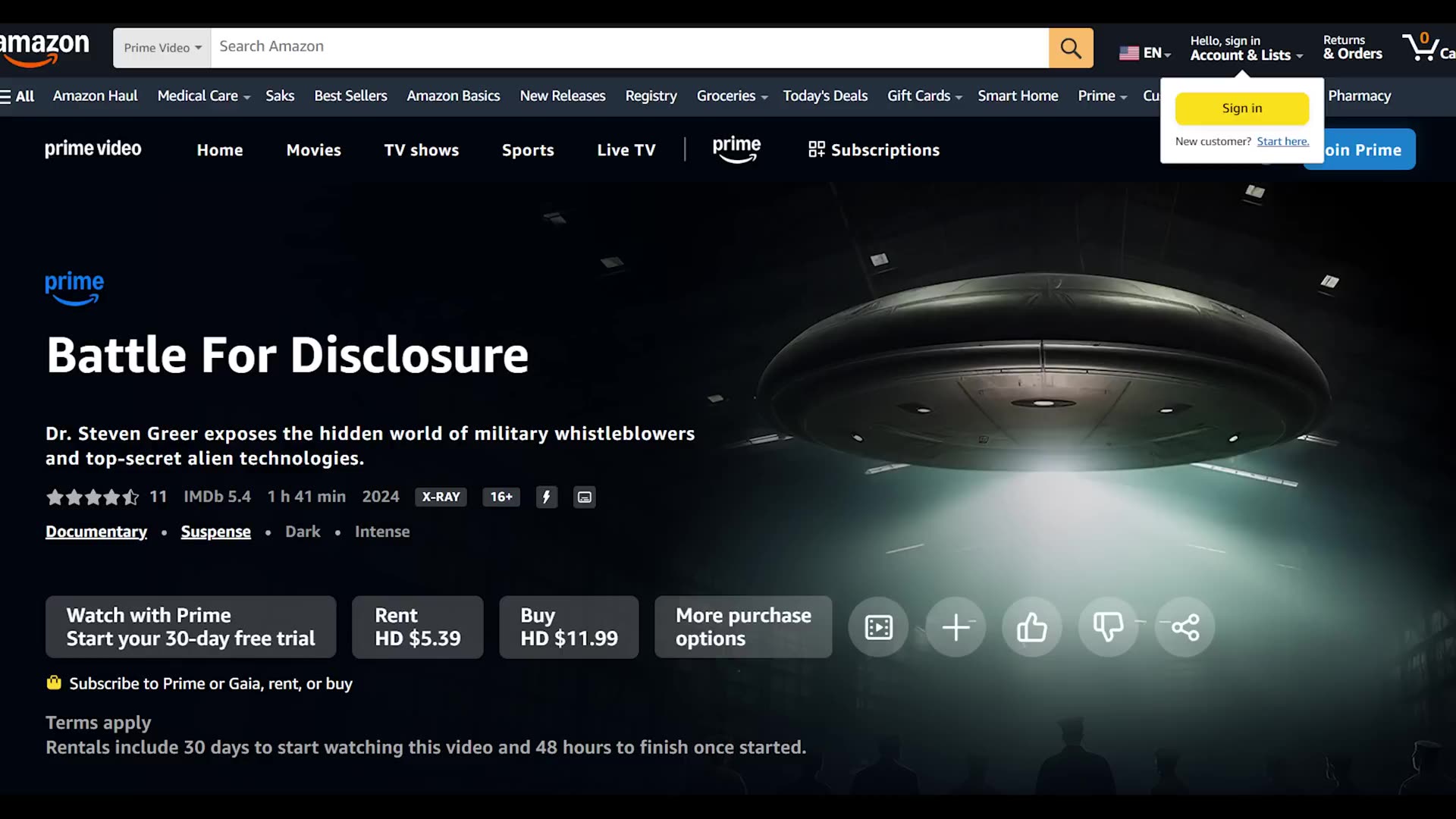Click the thumbs up icon
The width and height of the screenshot is (1456, 819).
tap(1031, 627)
